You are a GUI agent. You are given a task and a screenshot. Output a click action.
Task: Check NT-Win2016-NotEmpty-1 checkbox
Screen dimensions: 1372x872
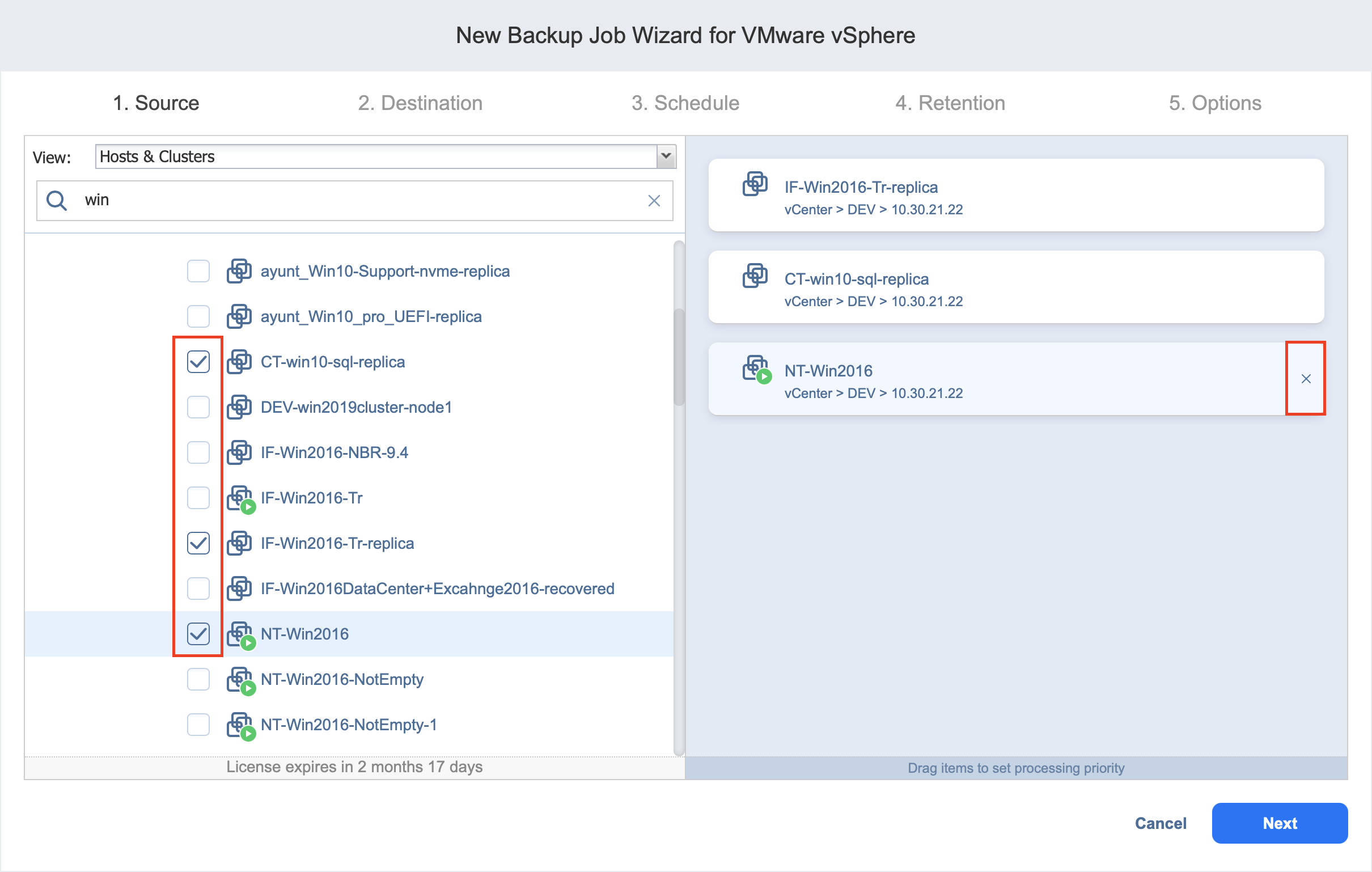(x=198, y=725)
